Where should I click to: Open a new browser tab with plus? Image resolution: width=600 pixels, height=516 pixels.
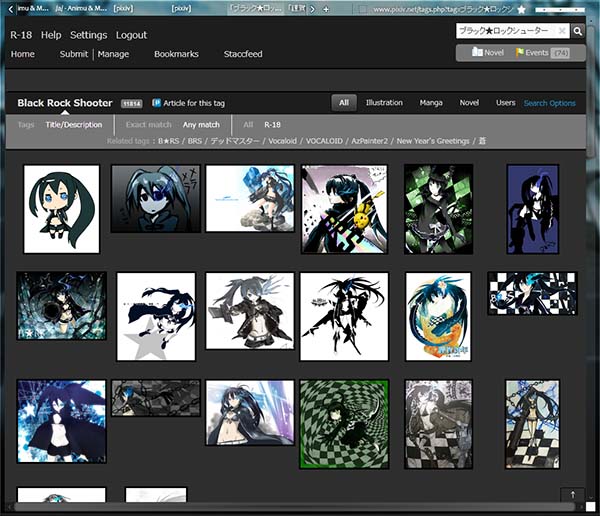point(326,9)
